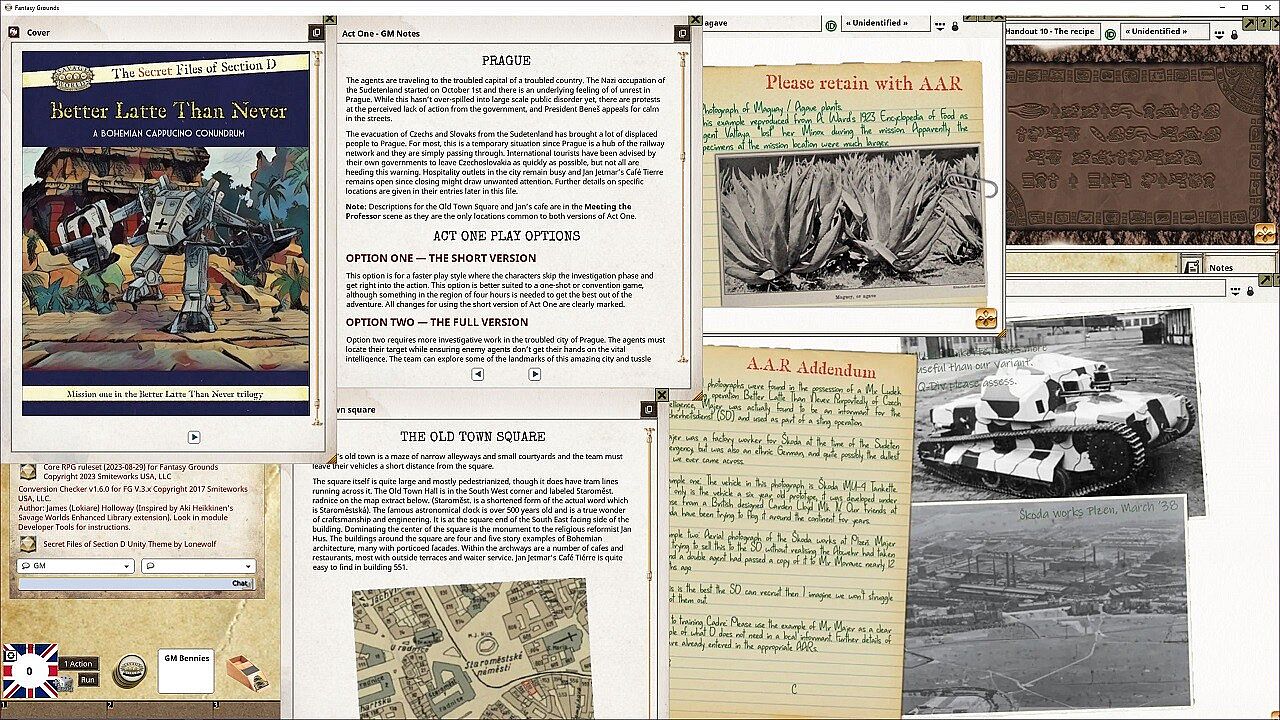This screenshot has height=720, width=1280.
Task: Close the Cover window
Action: pos(330,19)
